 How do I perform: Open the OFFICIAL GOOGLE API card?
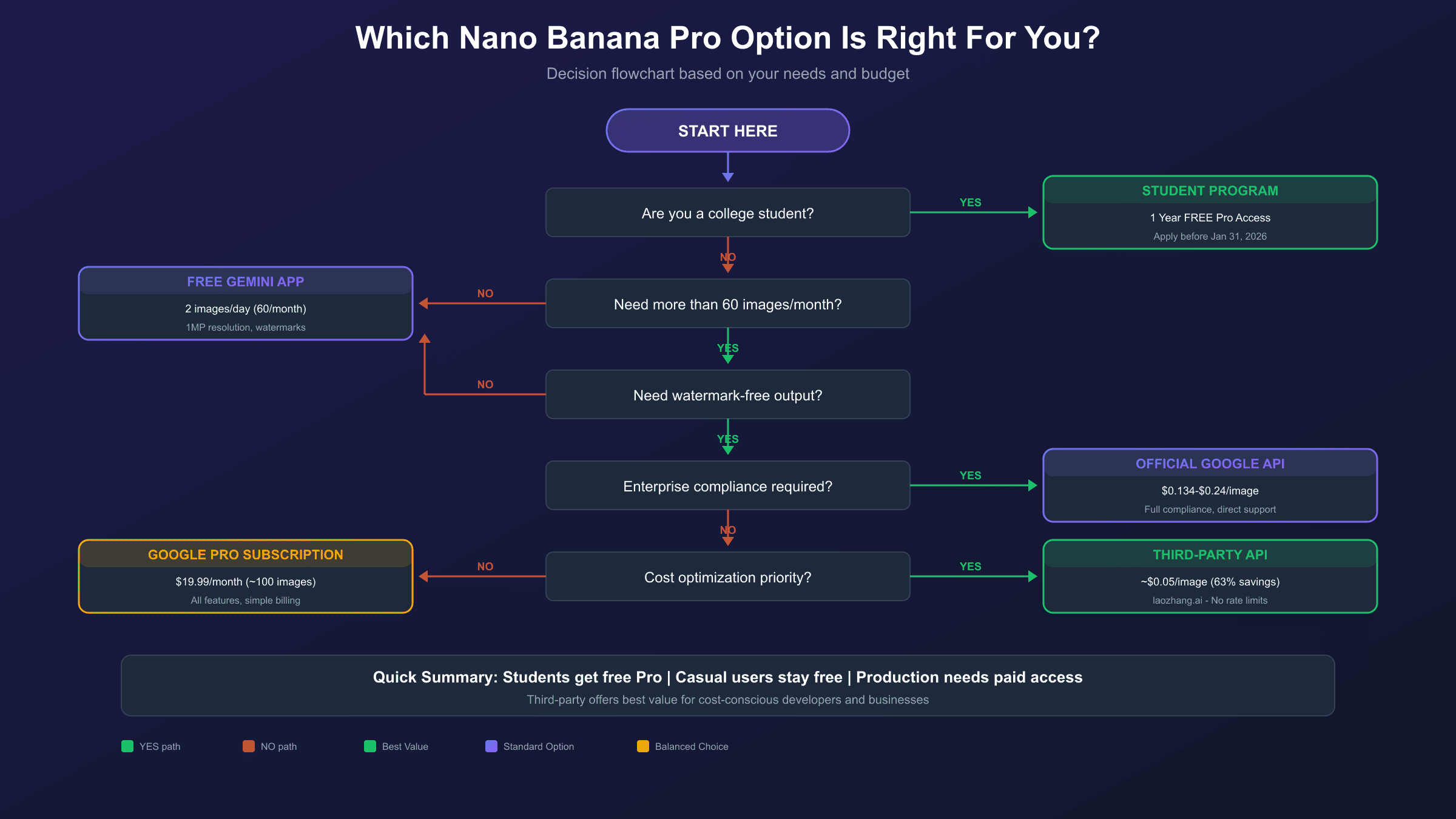pos(1210,486)
